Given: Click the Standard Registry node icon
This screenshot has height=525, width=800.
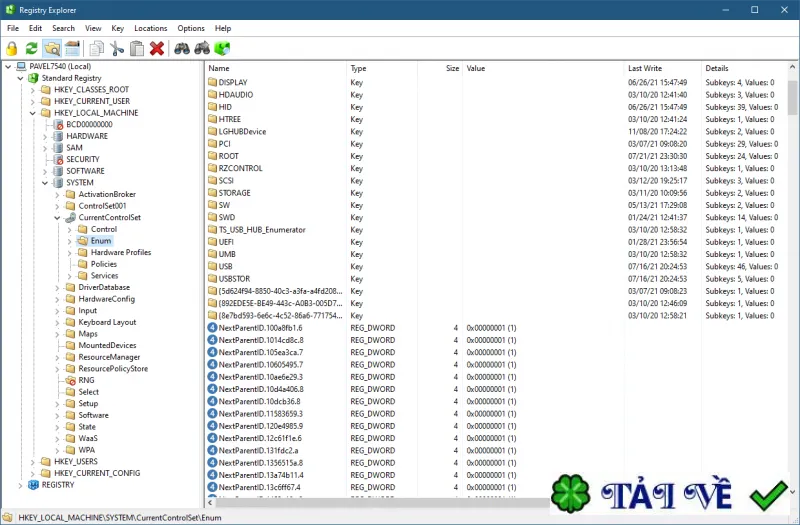Looking at the screenshot, I should tap(34, 78).
